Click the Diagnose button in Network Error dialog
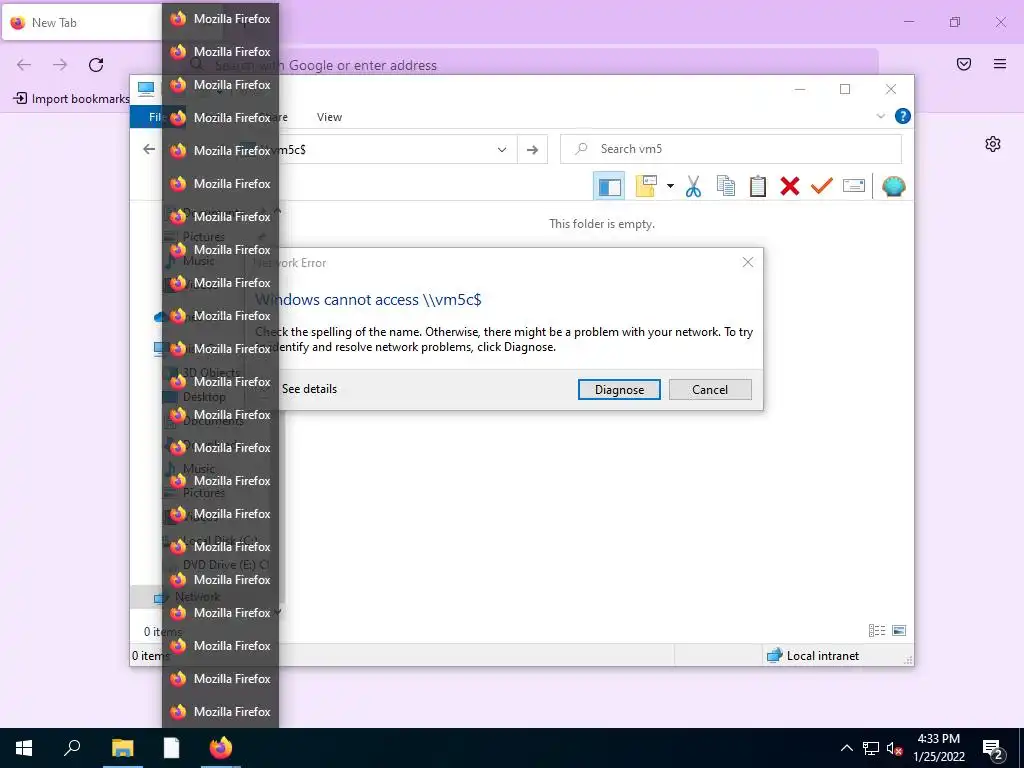 pyautogui.click(x=619, y=389)
